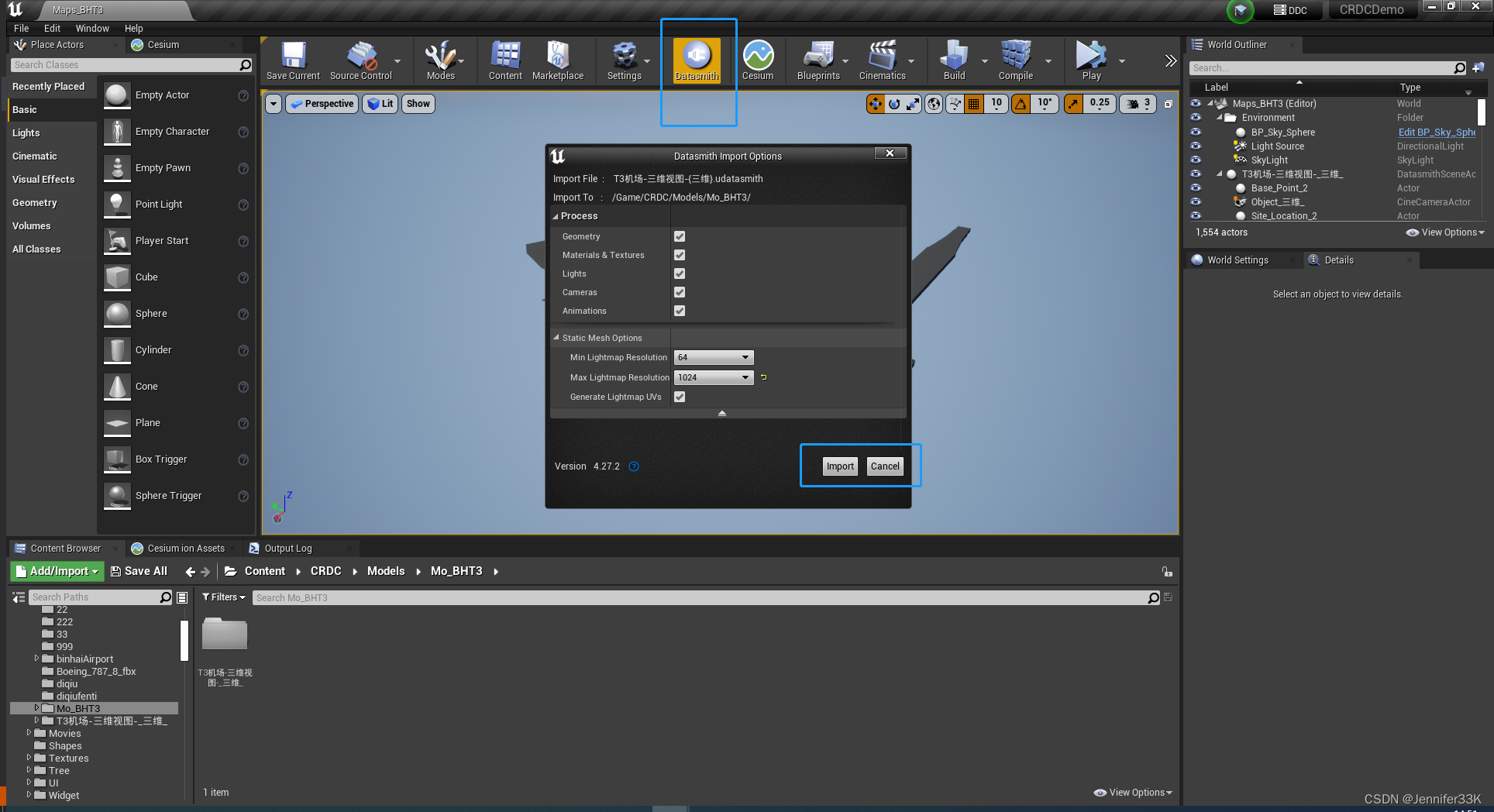The width and height of the screenshot is (1494, 812).
Task: Select the T3机场-三维视图 asset thumbnail
Action: click(224, 633)
